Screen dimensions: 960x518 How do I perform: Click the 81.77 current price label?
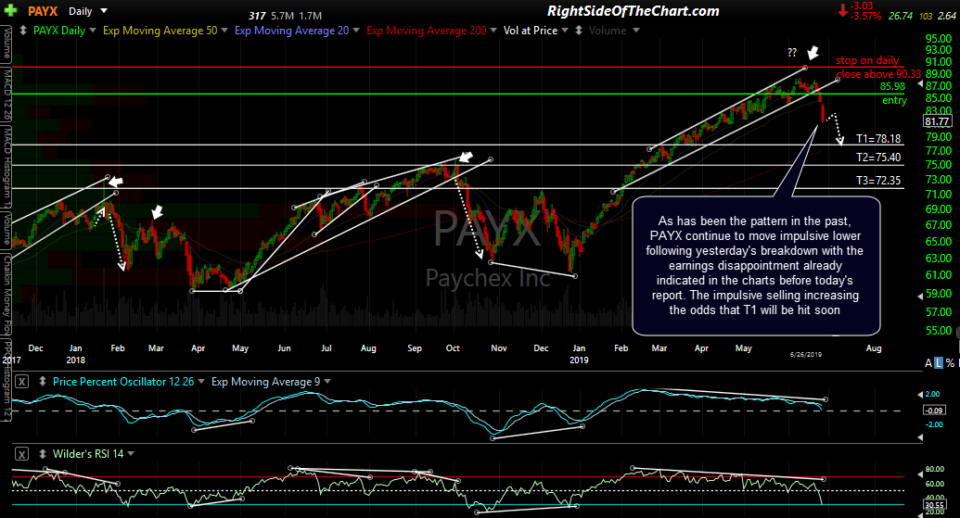click(937, 121)
